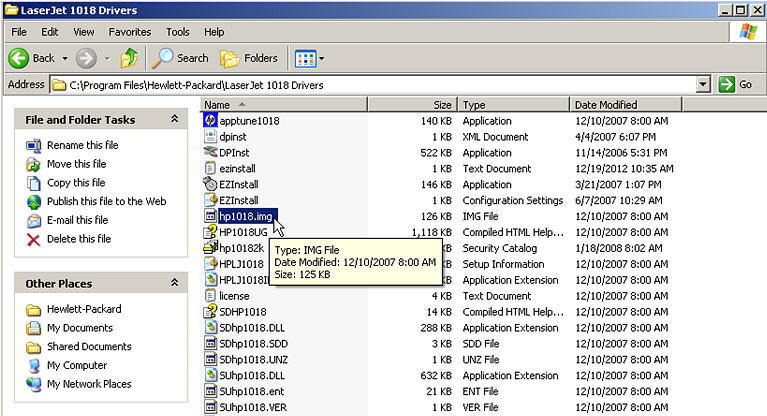Click inside the Address path field
Screen dimensions: 767x416
373,85
